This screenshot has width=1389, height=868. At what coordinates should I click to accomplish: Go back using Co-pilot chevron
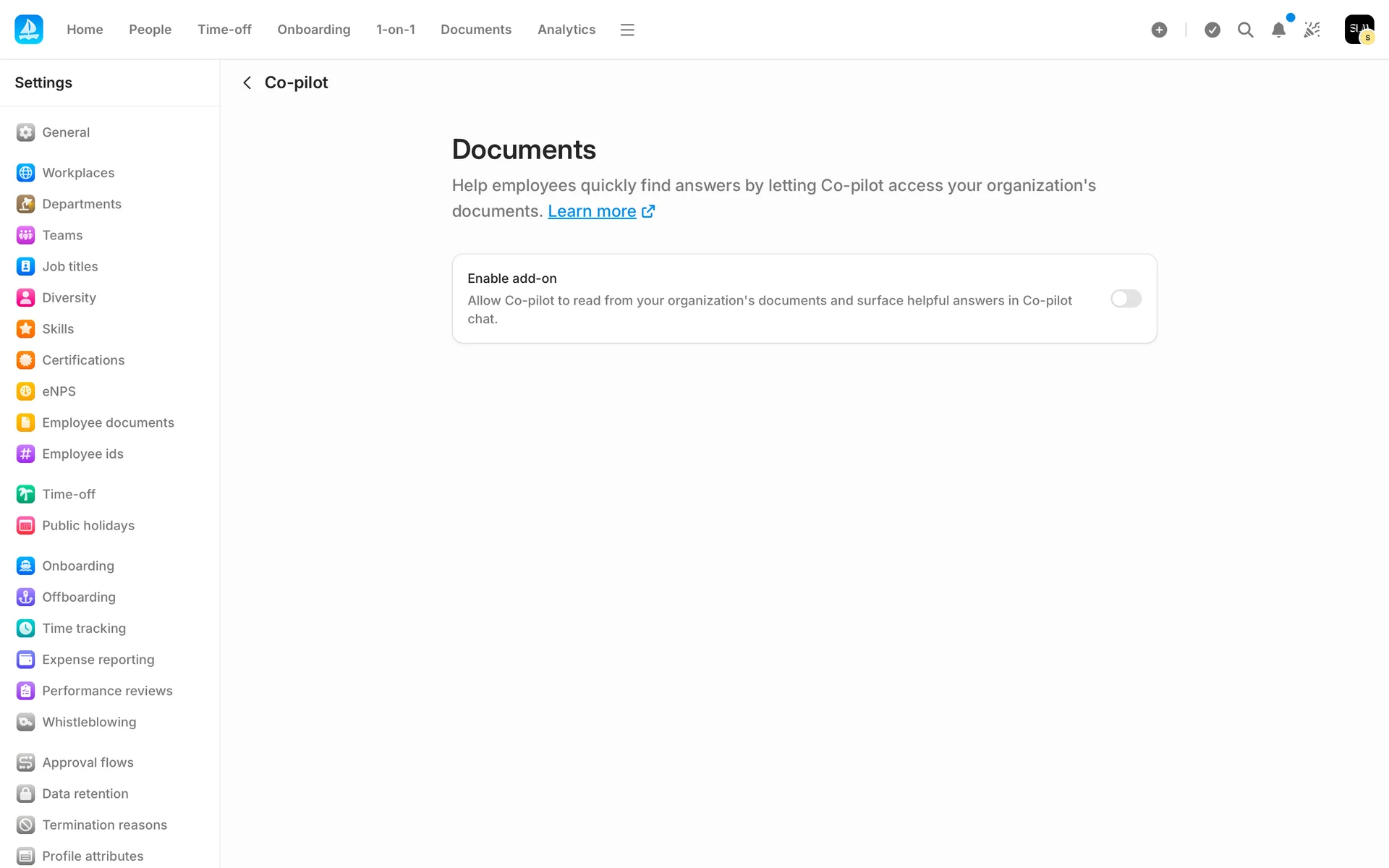tap(247, 82)
